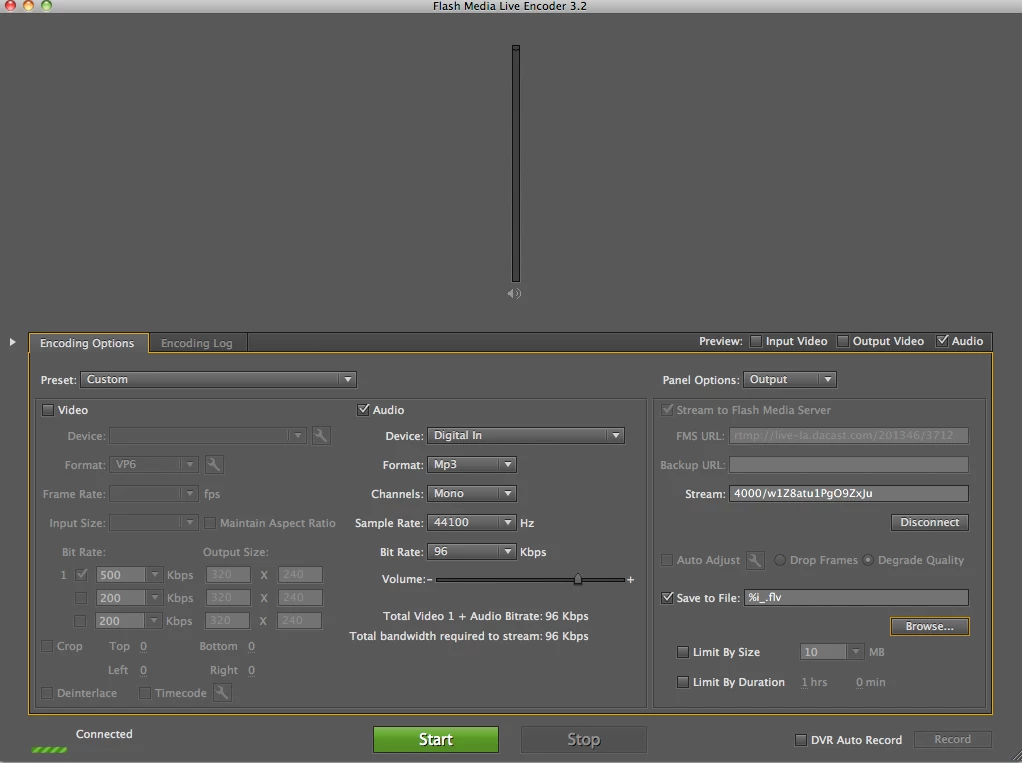The image size is (1022, 763).
Task: Toggle the Video checkbox
Action: (x=48, y=410)
